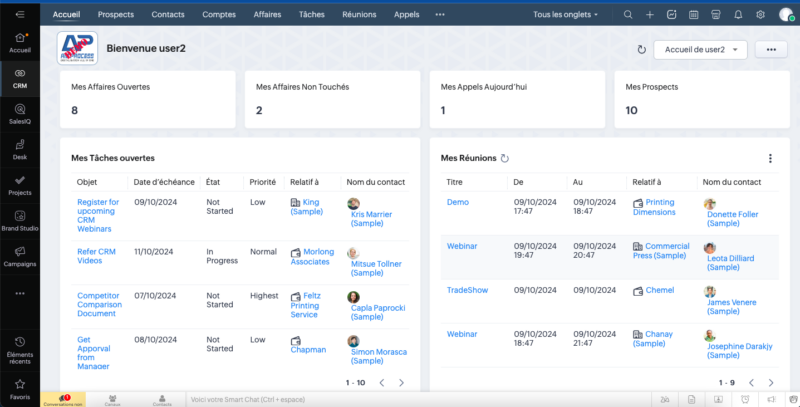800x407 pixels.
Task: Switch to the Prospects tab
Action: 116,15
